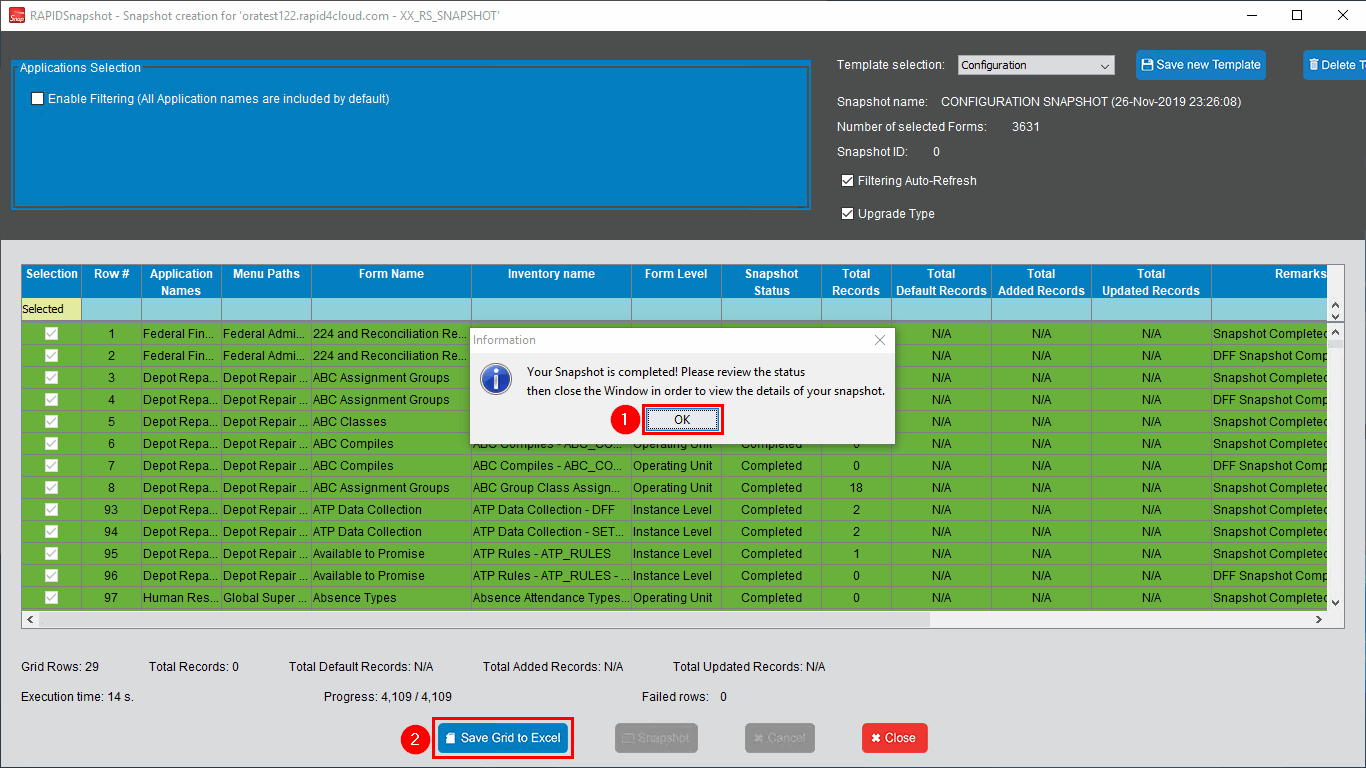
Task: Sort by Total Default Records header
Action: pos(942,282)
